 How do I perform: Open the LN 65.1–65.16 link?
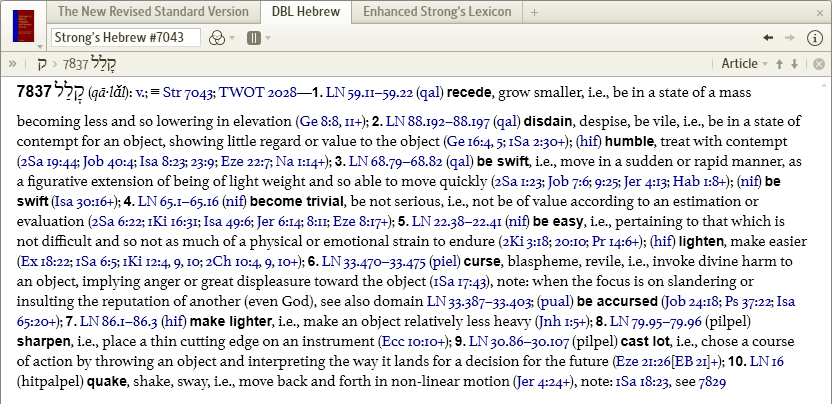tap(177, 201)
